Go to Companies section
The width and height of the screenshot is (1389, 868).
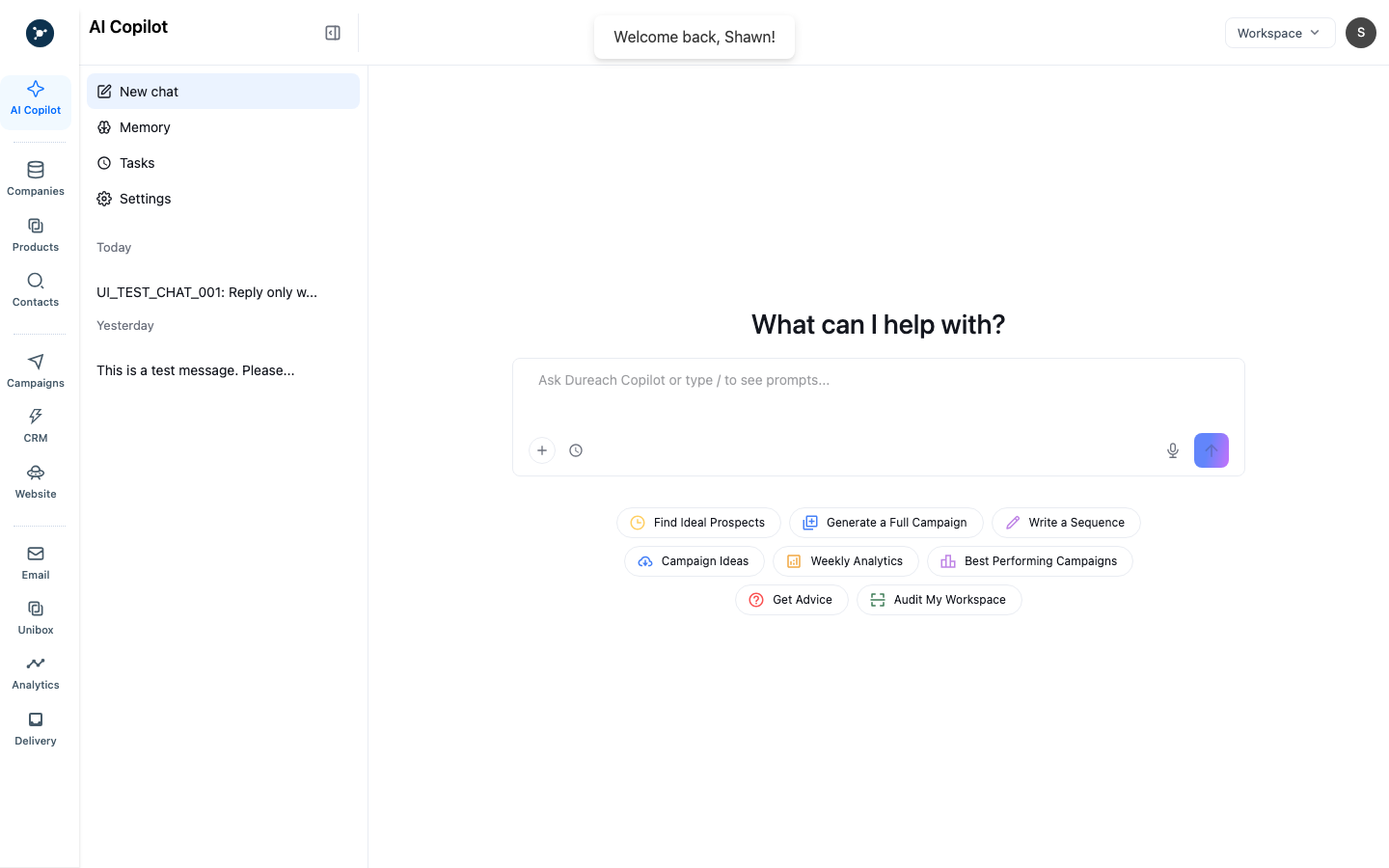click(x=36, y=179)
